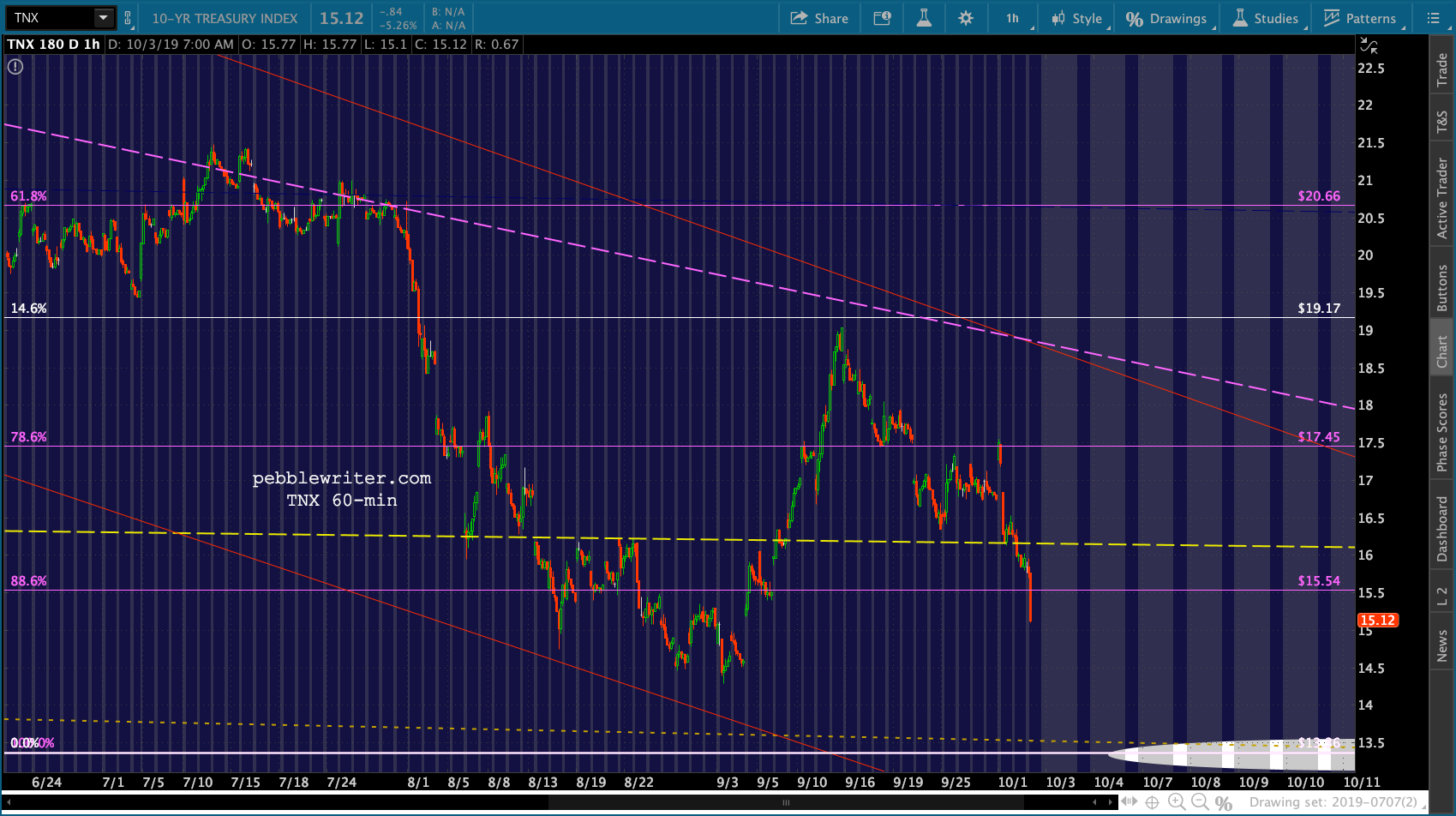Click the last price 15.12 in header
This screenshot has width=1456, height=816.
click(x=341, y=18)
